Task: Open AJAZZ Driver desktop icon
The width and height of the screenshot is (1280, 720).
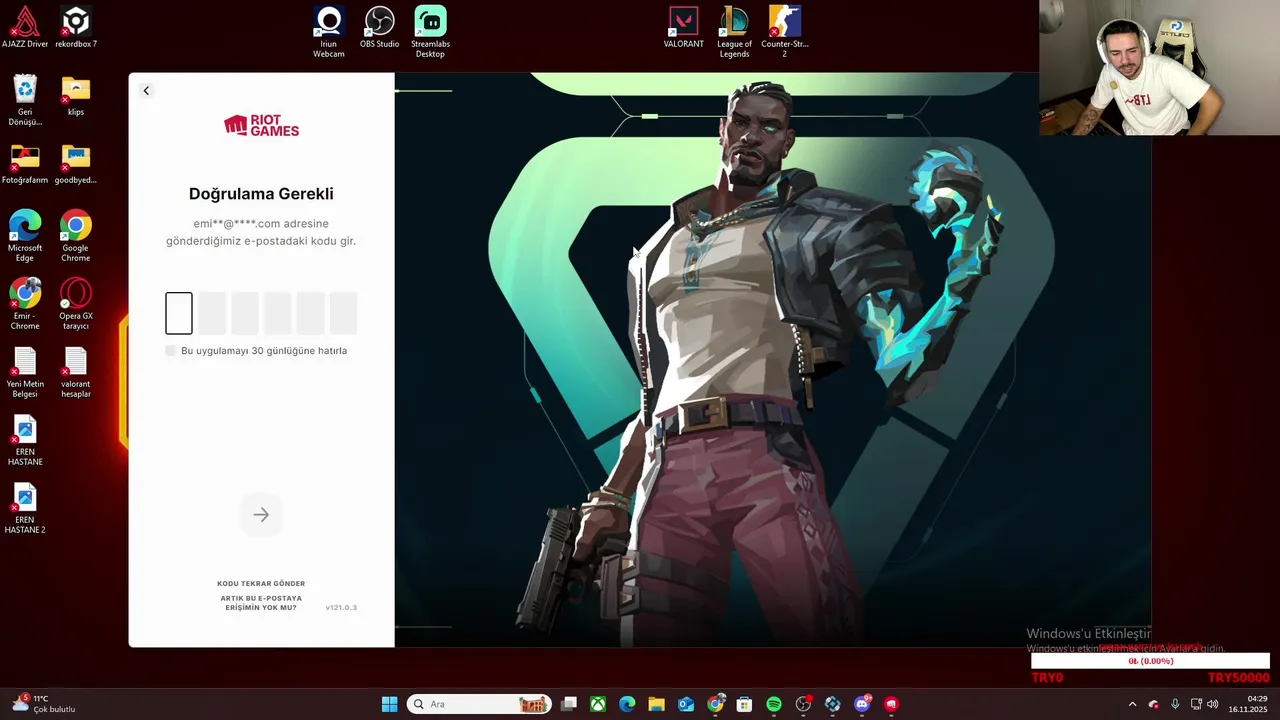Action: (25, 28)
